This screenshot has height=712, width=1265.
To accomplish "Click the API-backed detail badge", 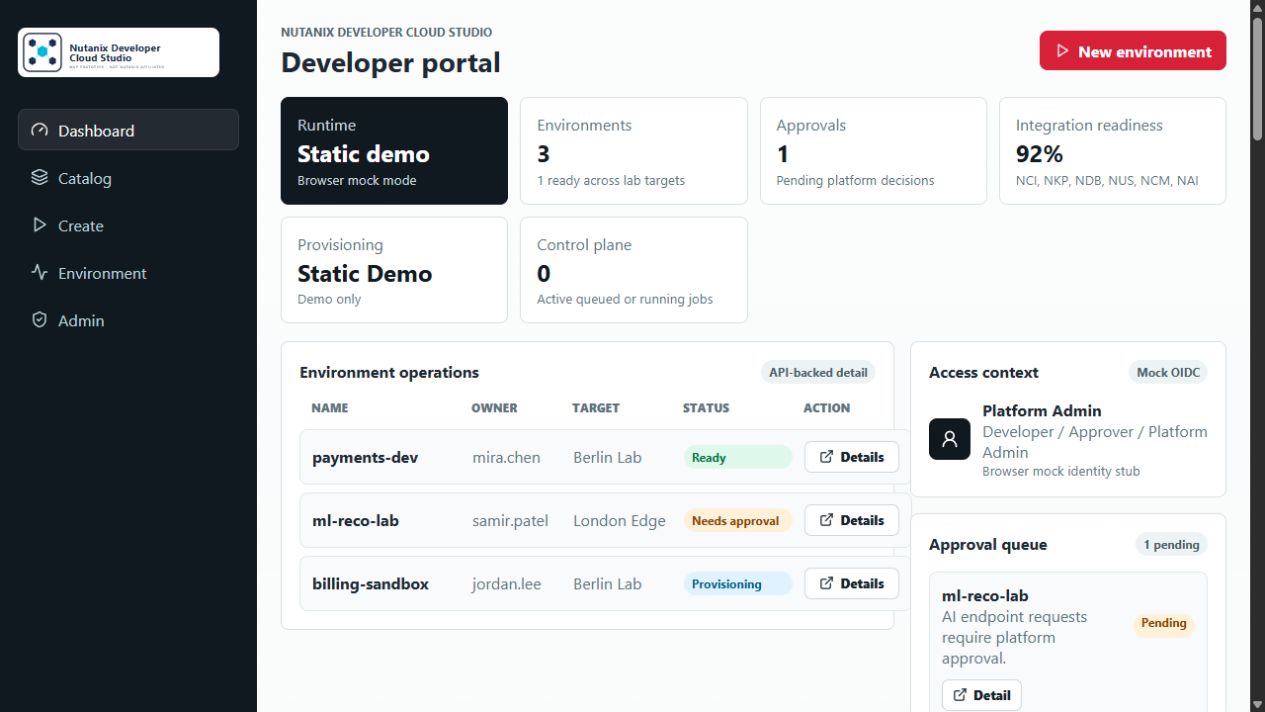I will [817, 372].
